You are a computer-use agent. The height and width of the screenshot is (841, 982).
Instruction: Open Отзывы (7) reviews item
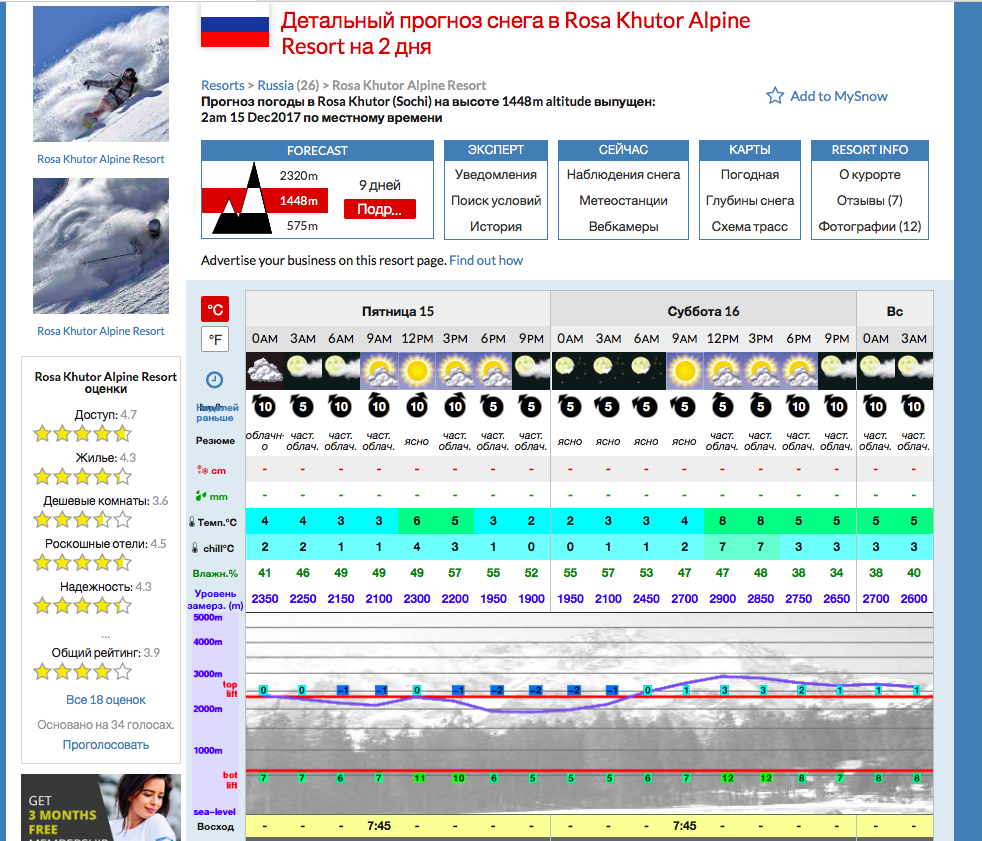tap(870, 200)
